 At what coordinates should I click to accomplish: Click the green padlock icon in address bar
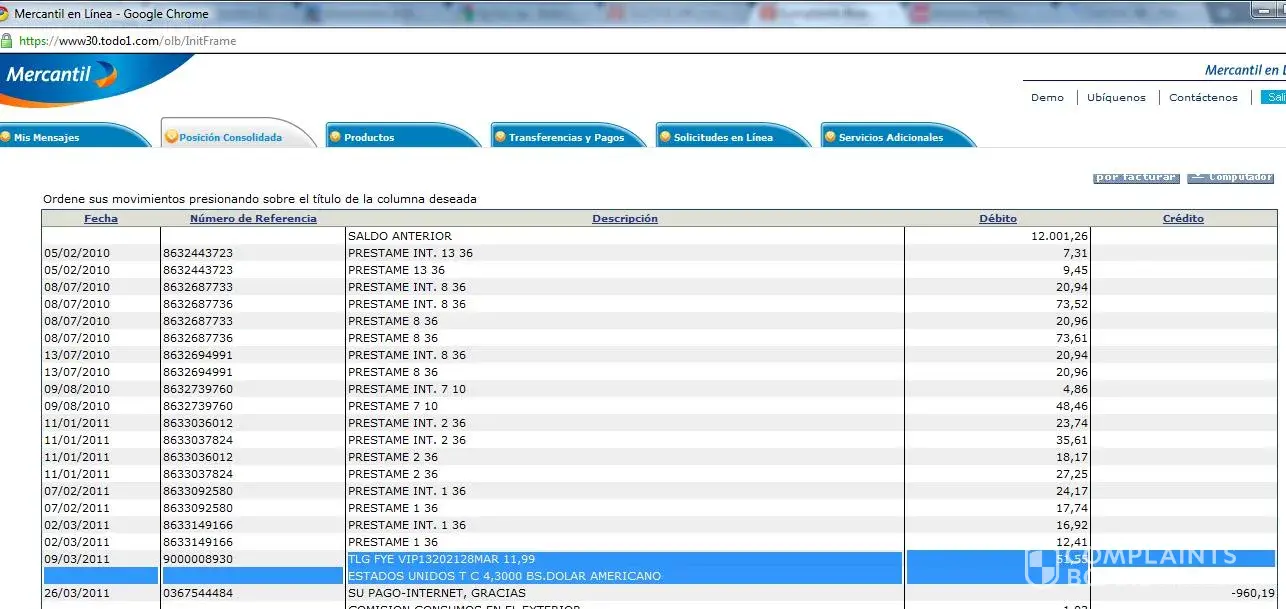click(x=7, y=41)
